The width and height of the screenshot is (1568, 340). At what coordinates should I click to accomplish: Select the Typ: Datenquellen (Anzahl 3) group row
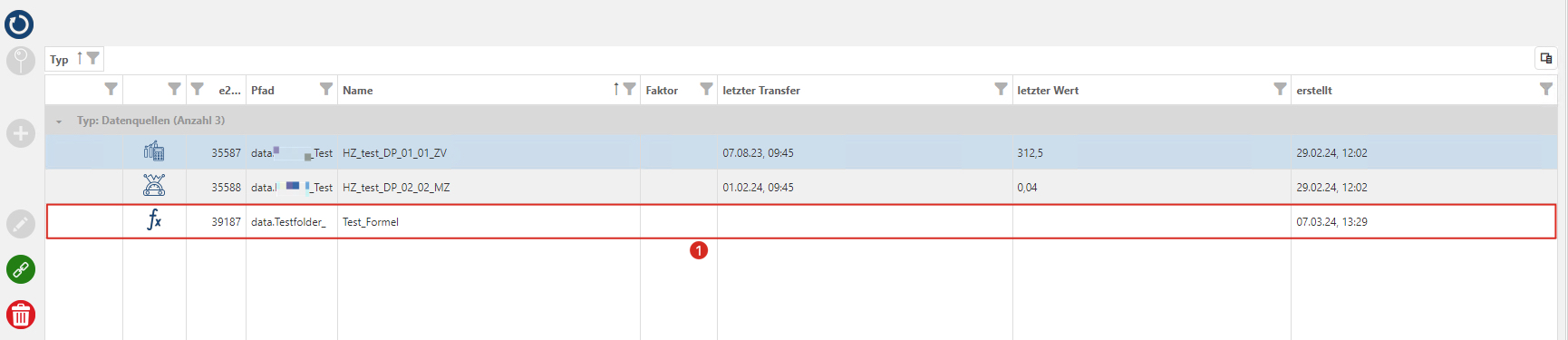(x=801, y=121)
